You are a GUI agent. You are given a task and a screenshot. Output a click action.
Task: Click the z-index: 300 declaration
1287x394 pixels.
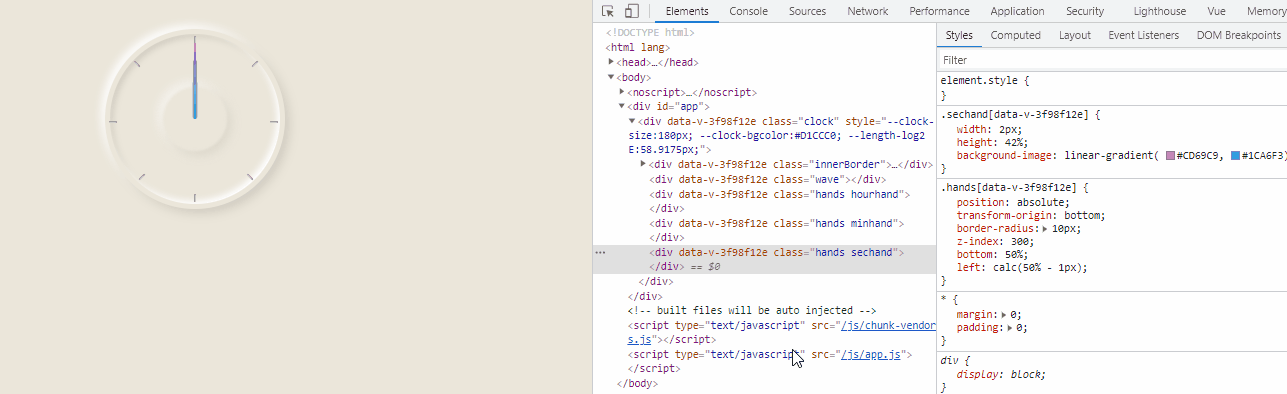995,241
